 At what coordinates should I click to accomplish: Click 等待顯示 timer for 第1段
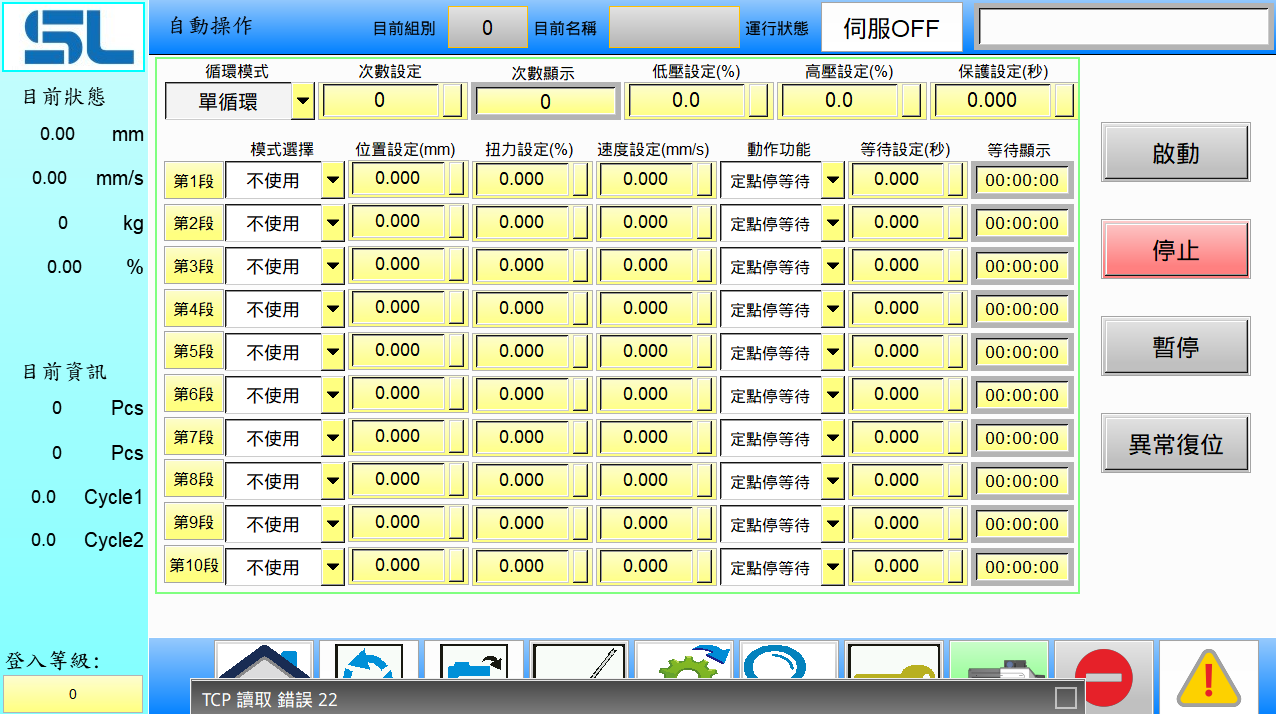[1022, 181]
